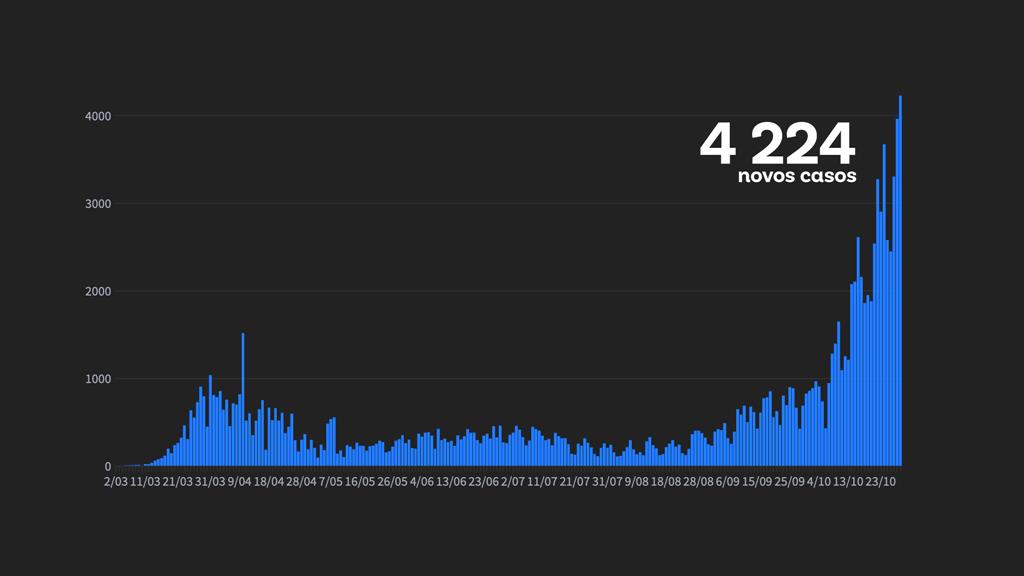Select the 23/10 x-axis date

point(881,482)
